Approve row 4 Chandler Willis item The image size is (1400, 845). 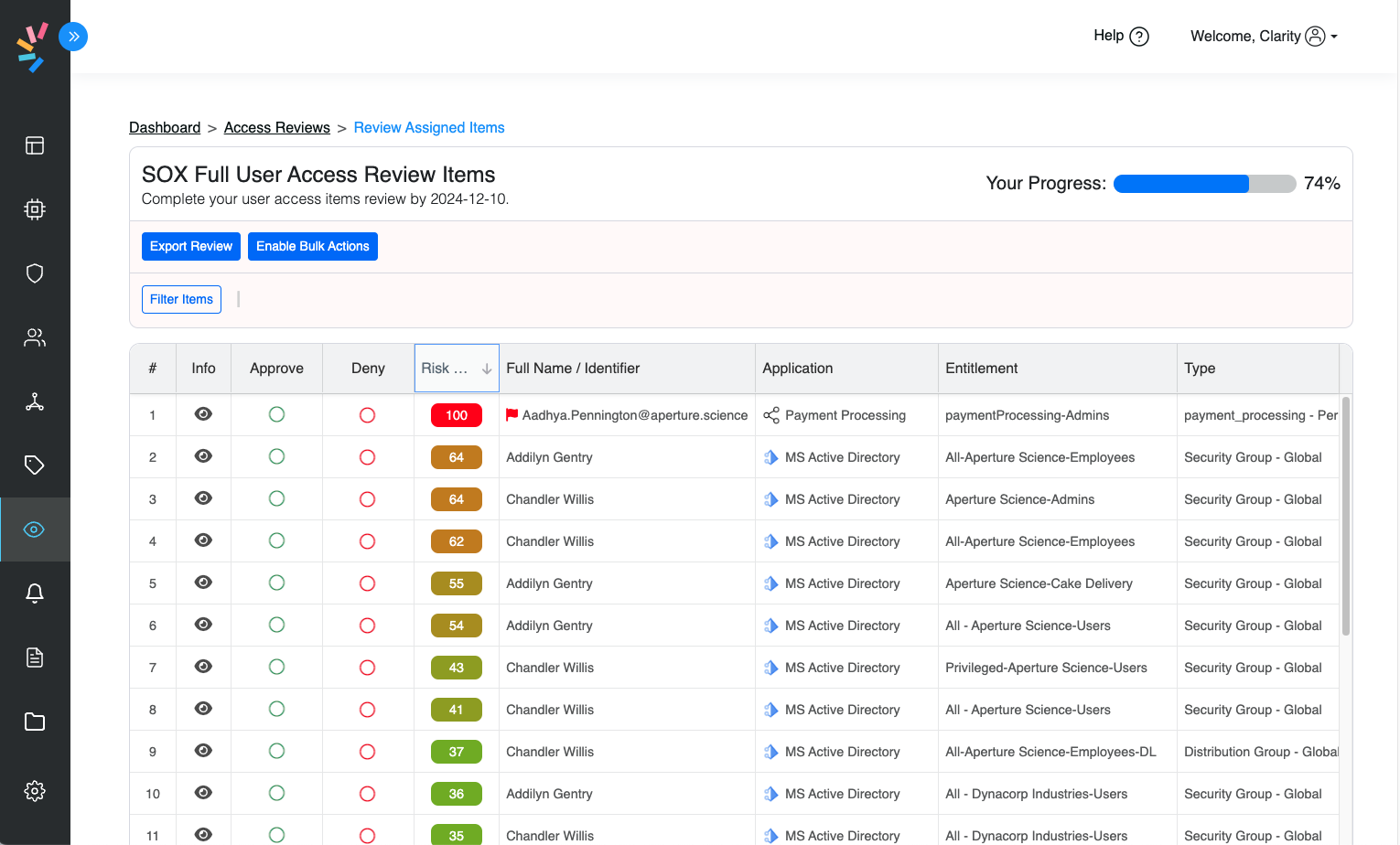[276, 540]
